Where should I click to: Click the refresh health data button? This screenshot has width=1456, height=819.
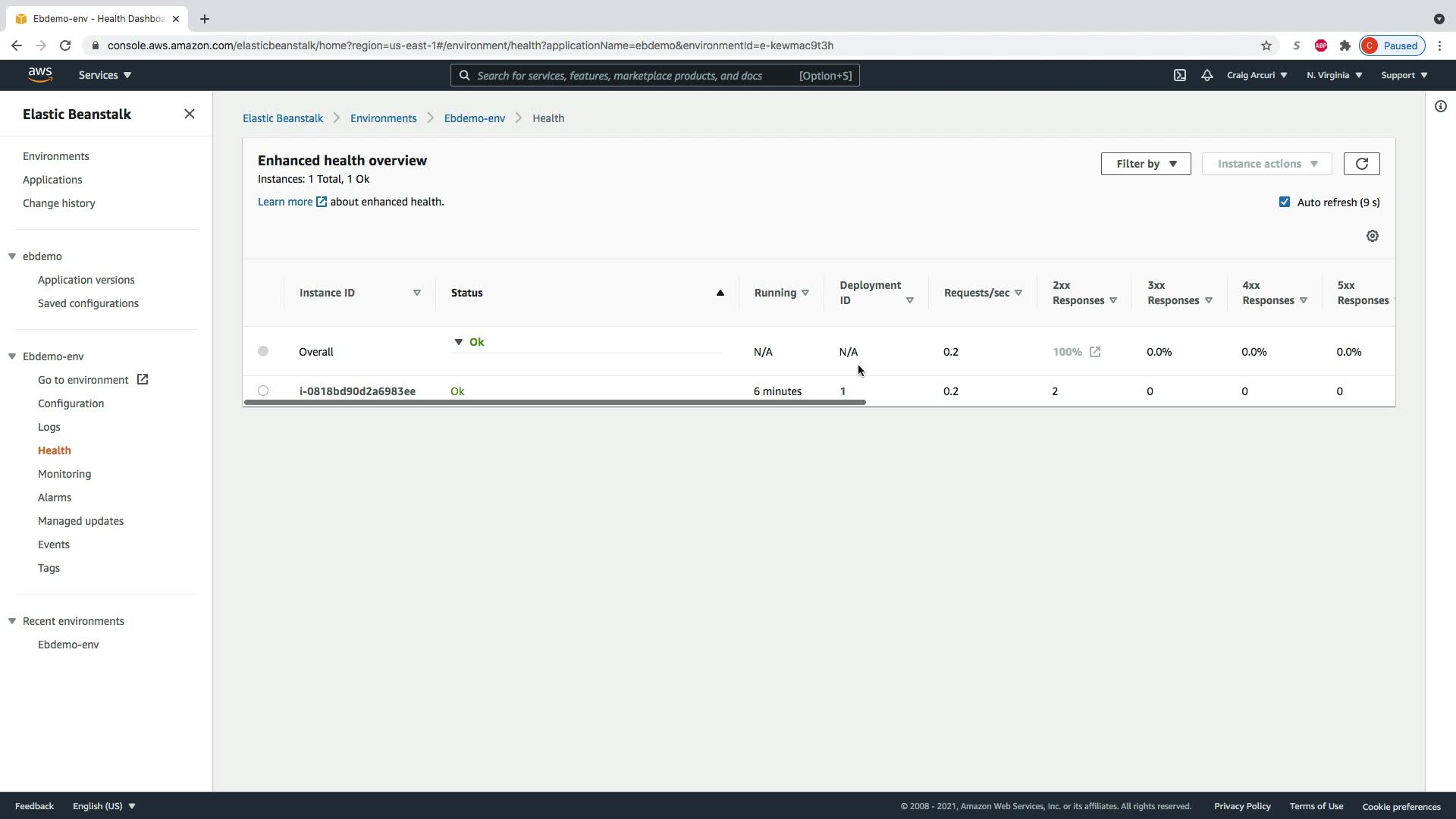coord(1361,164)
